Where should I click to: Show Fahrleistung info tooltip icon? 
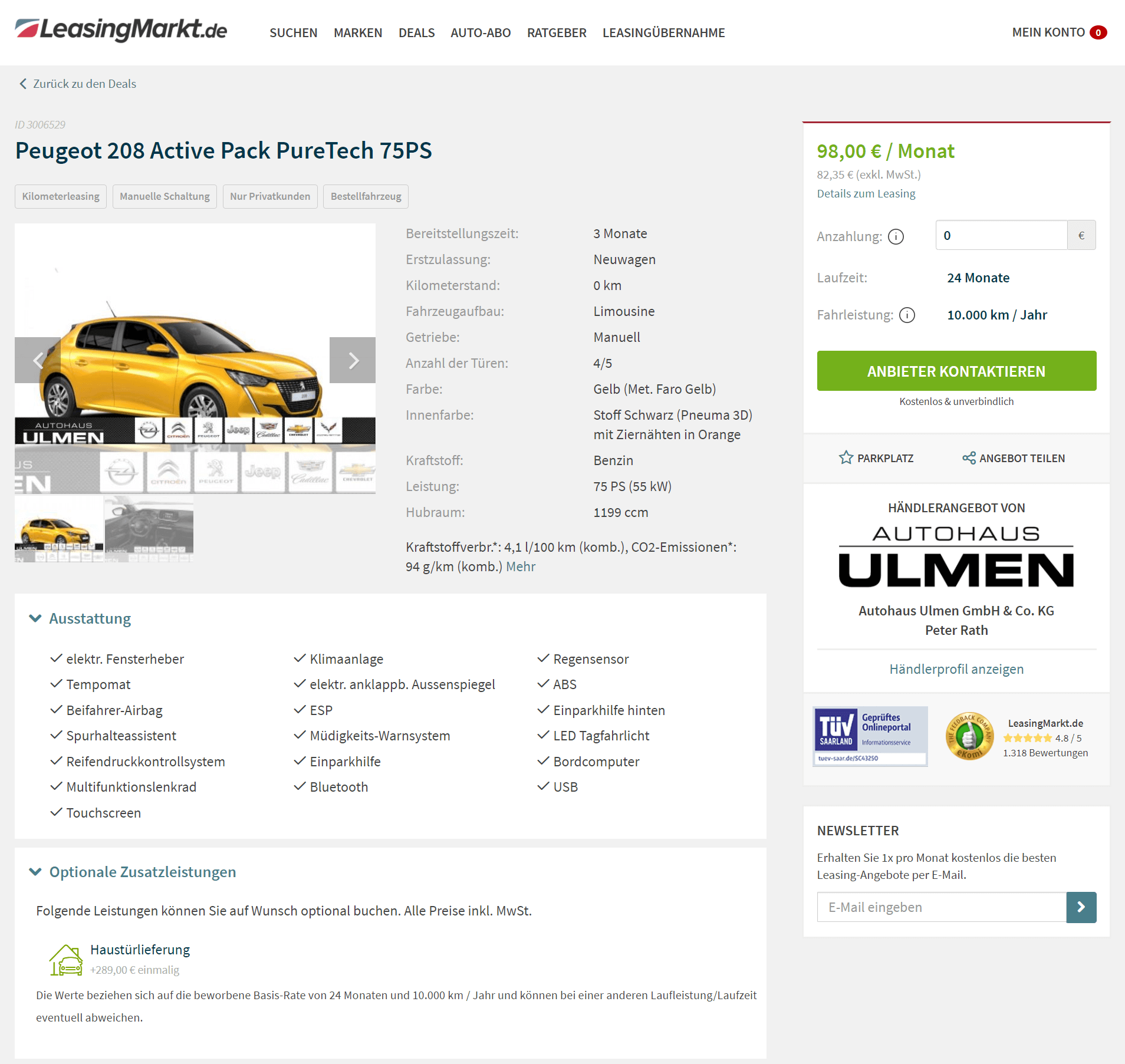(907, 315)
